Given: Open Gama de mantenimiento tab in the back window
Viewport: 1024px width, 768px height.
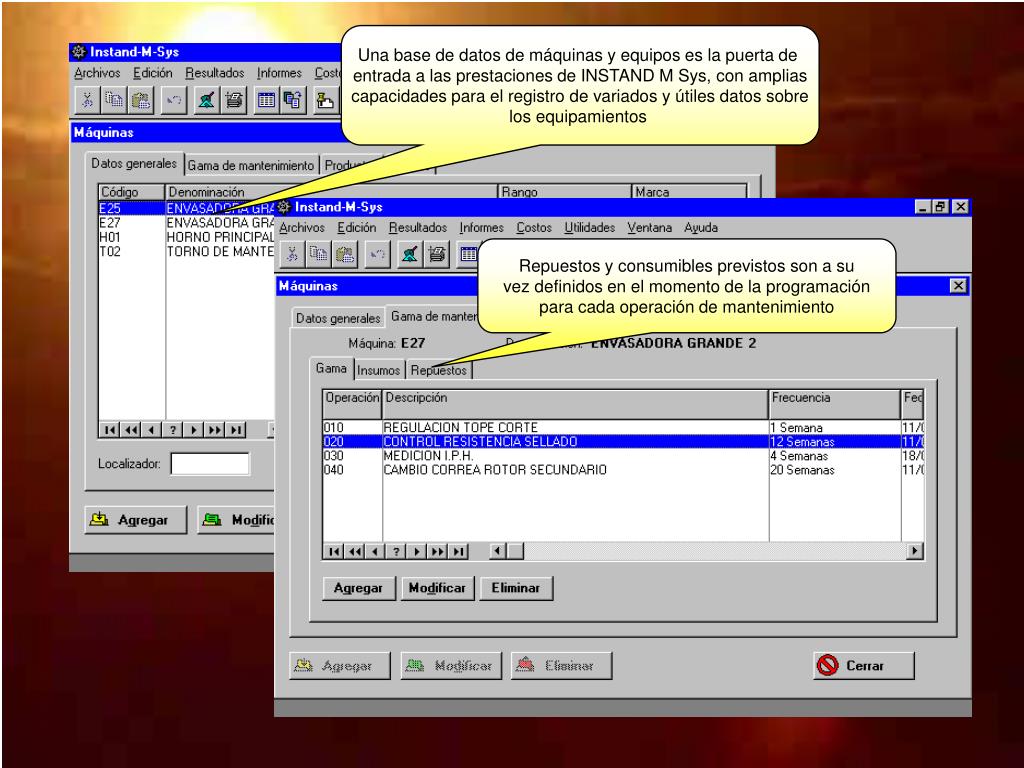Looking at the screenshot, I should (251, 165).
